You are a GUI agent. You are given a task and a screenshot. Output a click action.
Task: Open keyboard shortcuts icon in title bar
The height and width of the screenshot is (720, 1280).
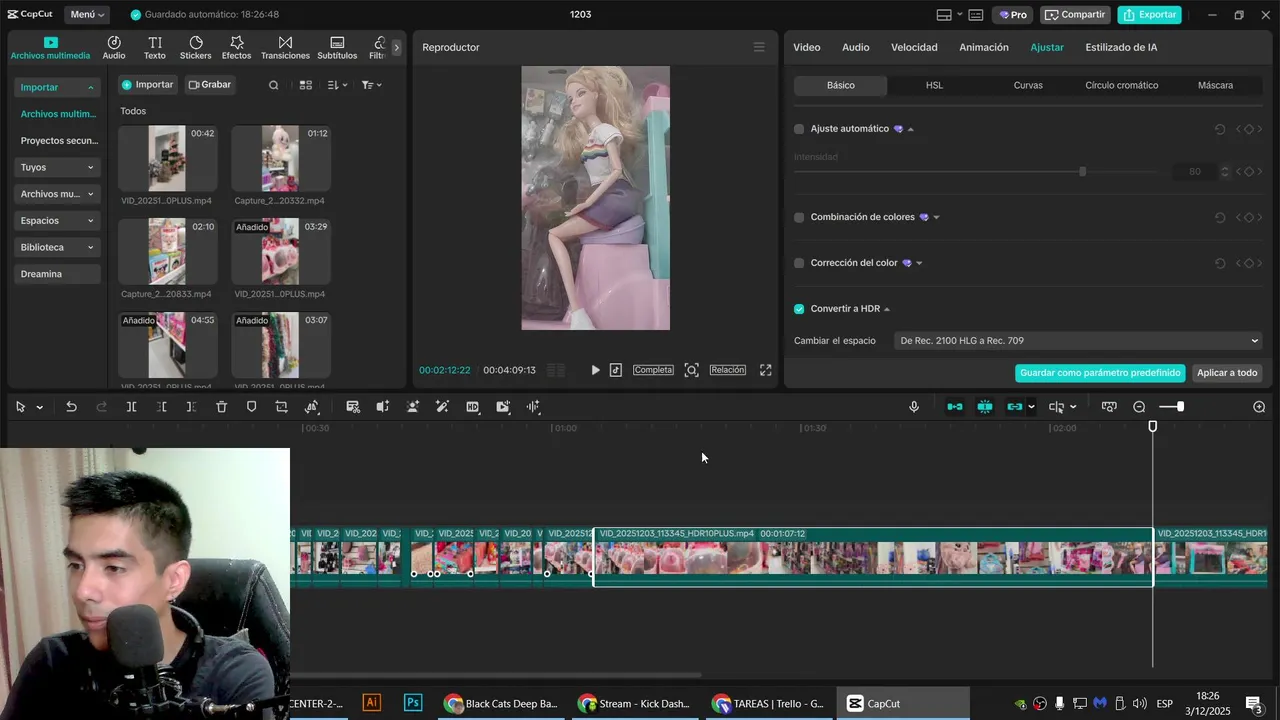pos(976,15)
